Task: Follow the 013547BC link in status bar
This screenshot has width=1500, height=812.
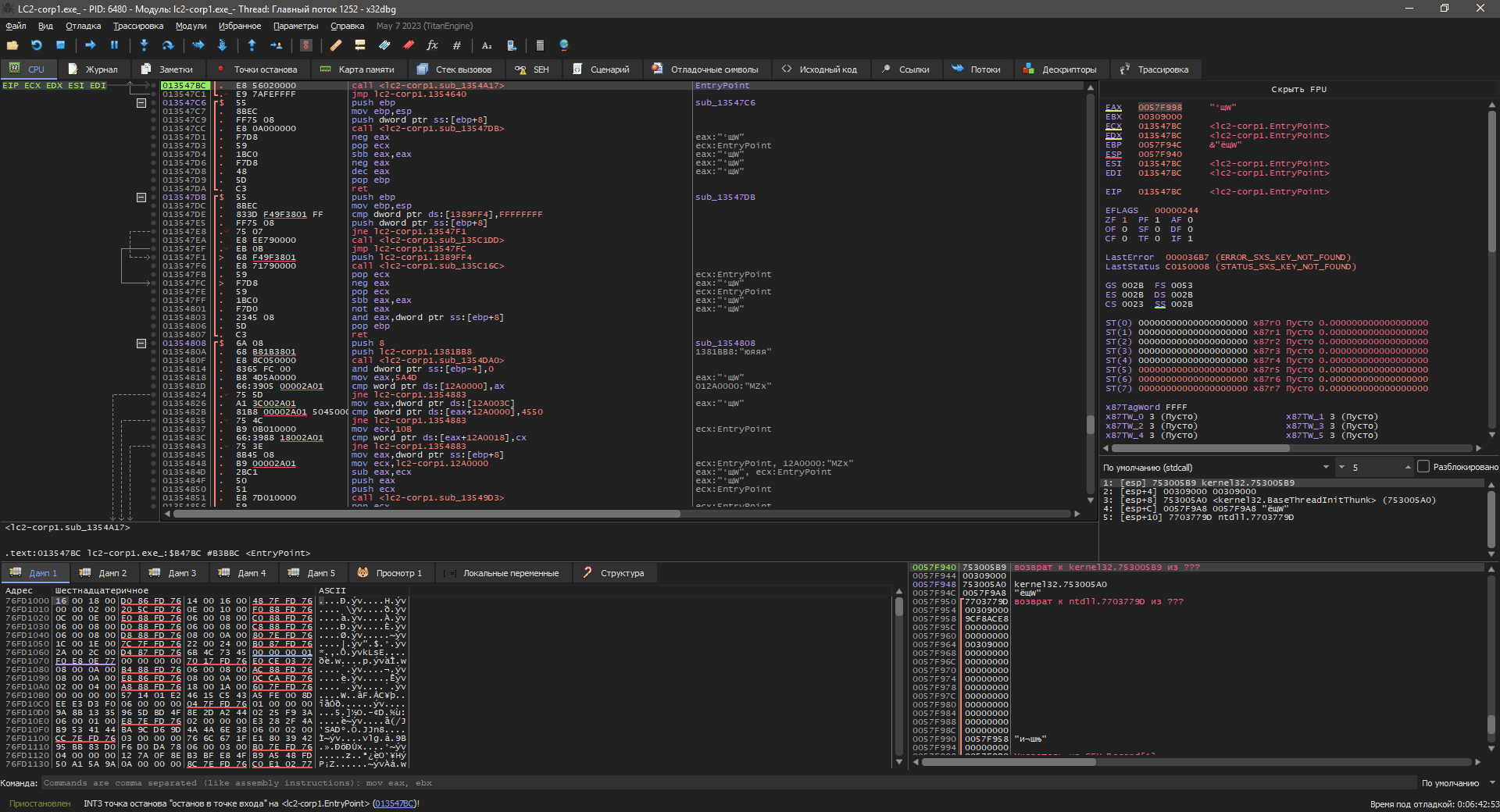Action: click(x=395, y=803)
